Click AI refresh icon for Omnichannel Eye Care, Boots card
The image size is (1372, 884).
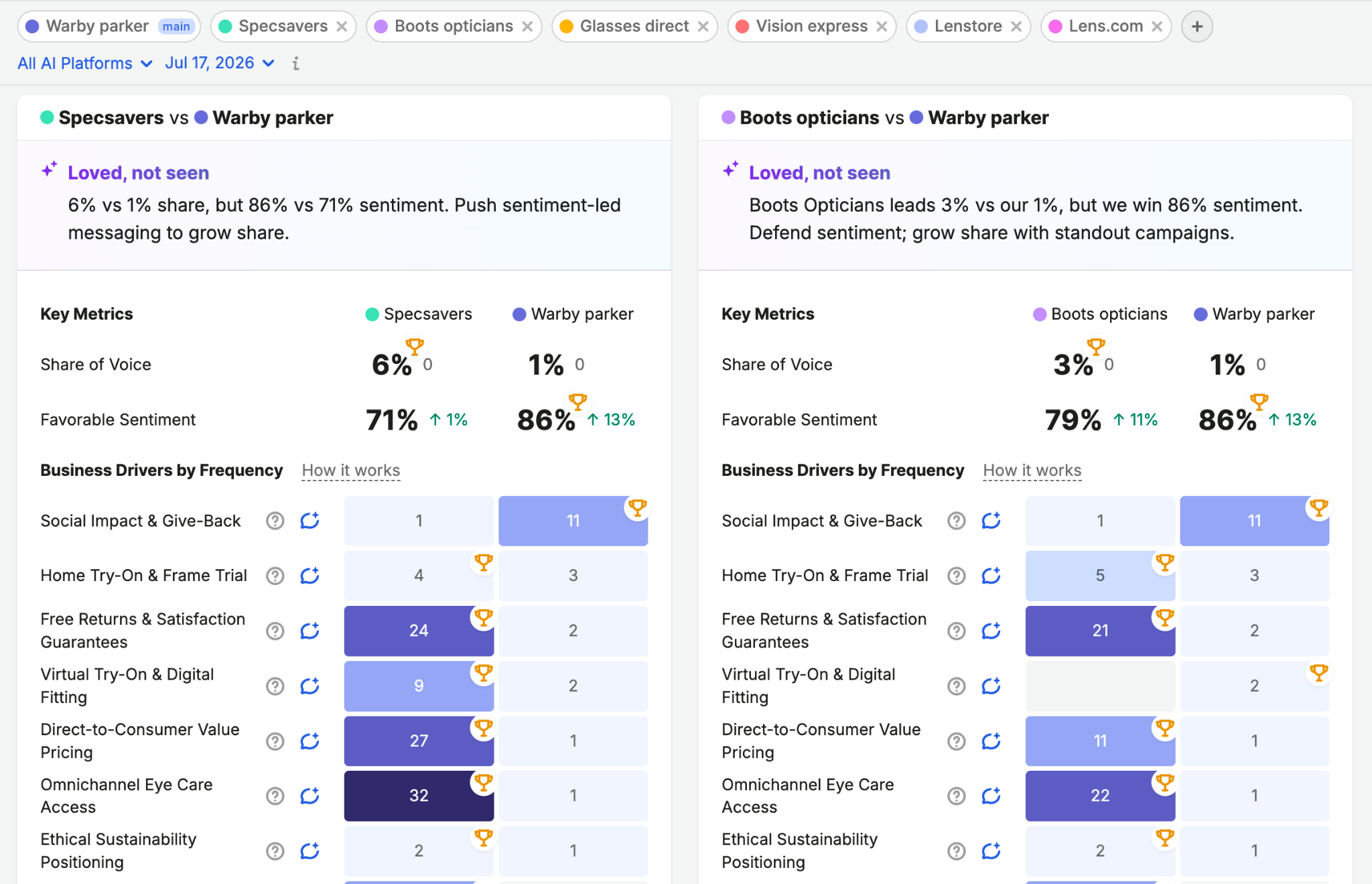[991, 796]
